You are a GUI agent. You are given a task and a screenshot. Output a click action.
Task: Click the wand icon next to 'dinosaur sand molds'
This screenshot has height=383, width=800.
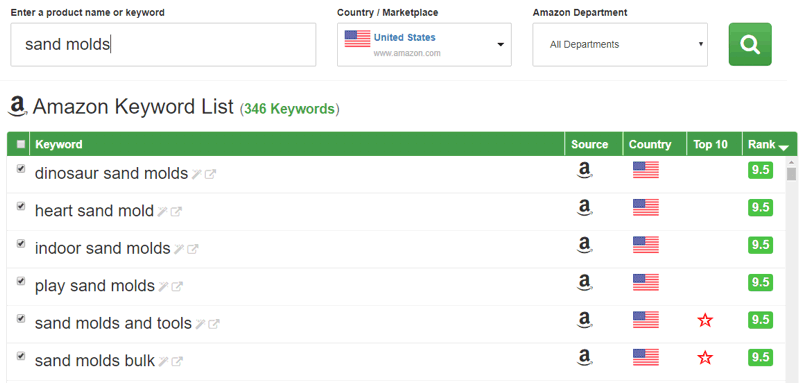[197, 174]
